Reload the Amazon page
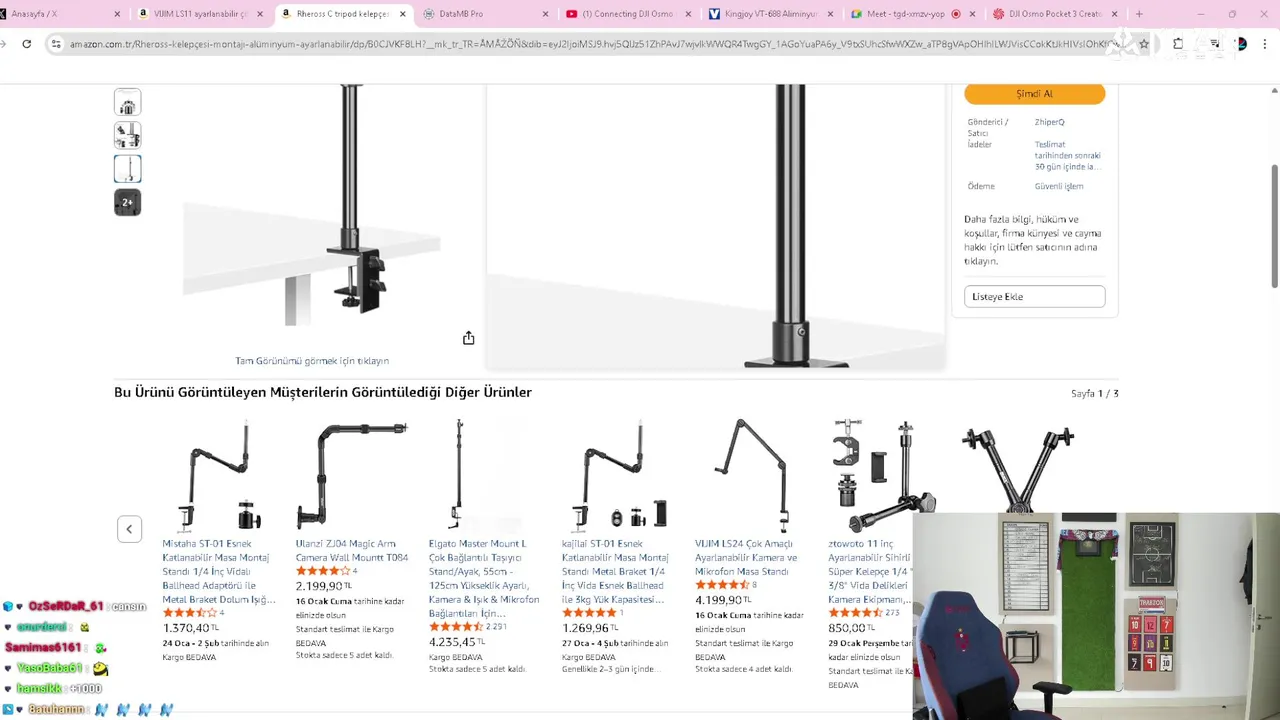This screenshot has height=720, width=1280. [x=27, y=44]
